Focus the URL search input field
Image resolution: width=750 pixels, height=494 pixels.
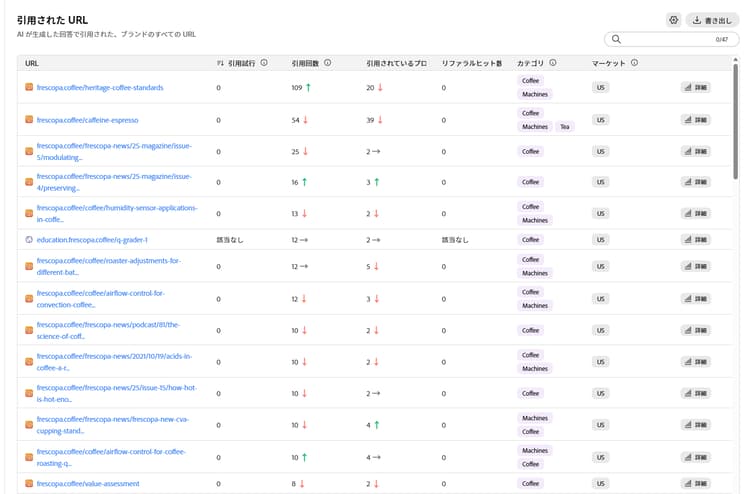[672, 39]
